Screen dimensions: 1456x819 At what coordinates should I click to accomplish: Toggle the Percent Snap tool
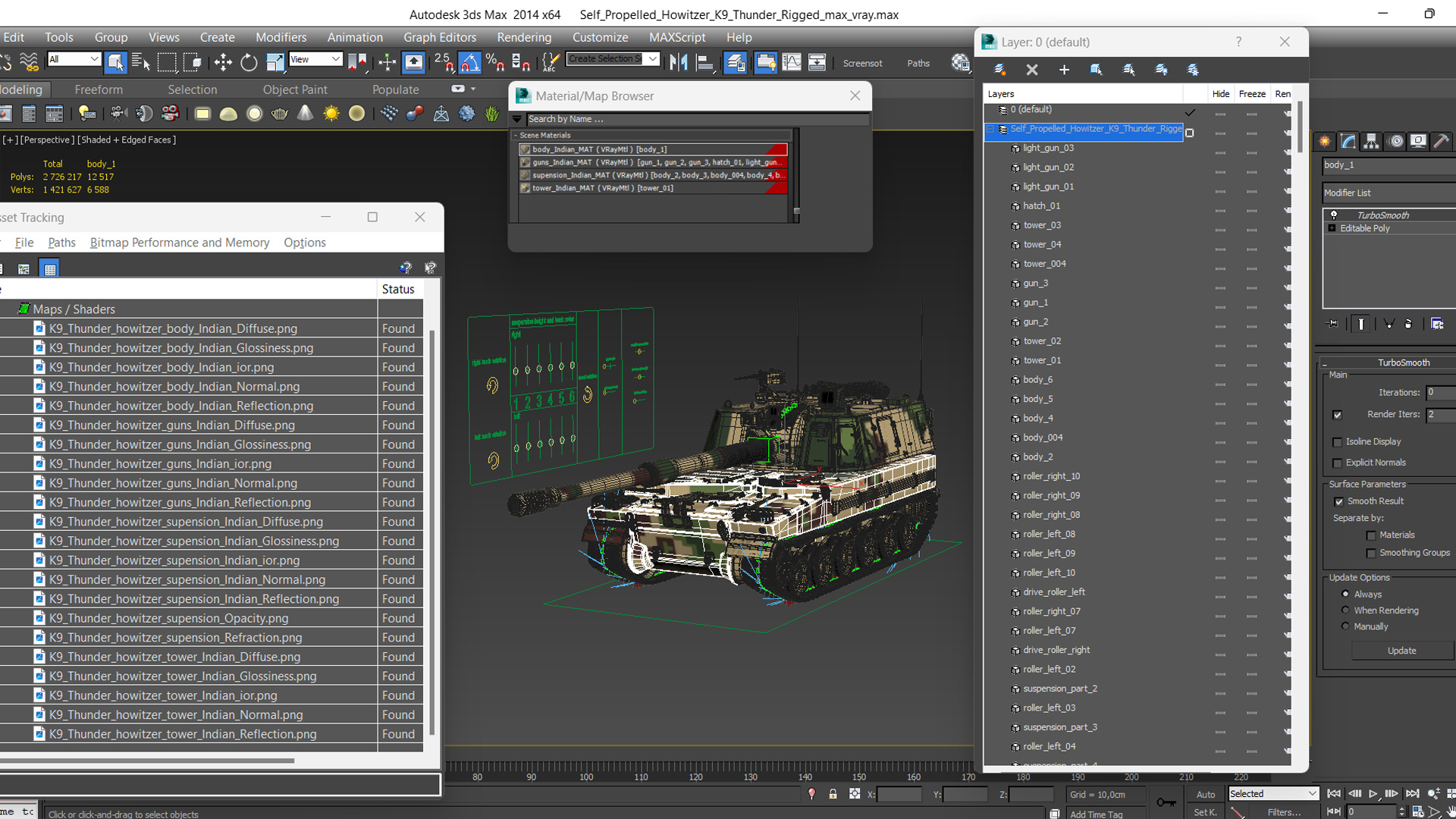pos(495,62)
